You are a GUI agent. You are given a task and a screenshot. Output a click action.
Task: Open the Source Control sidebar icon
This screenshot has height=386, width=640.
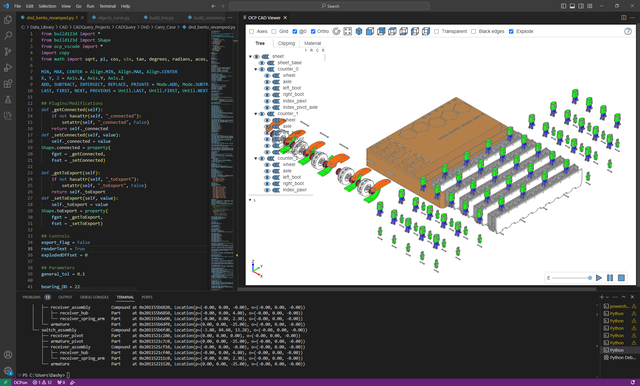[8, 51]
